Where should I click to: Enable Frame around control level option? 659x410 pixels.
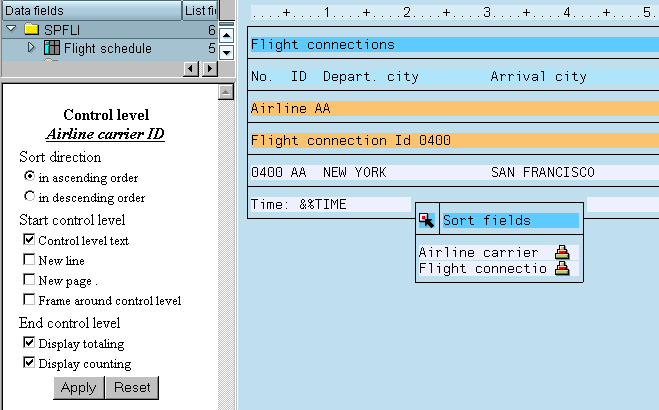[x=29, y=300]
